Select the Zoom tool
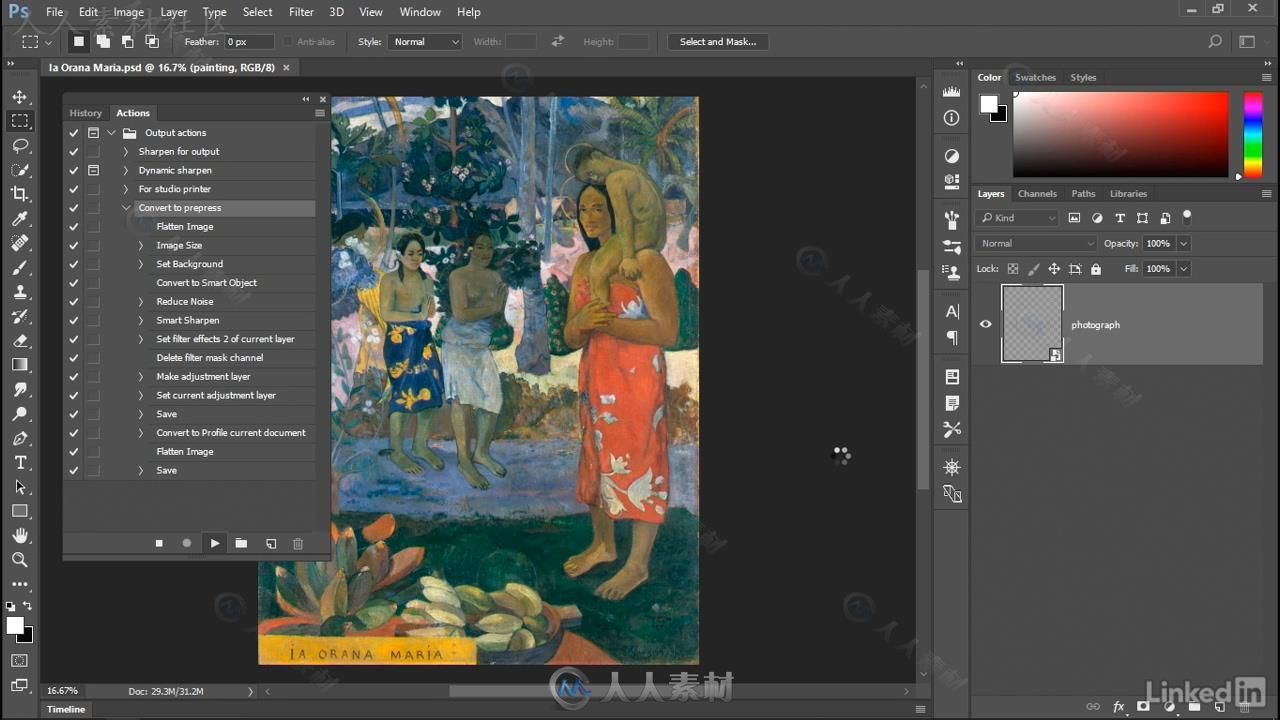Viewport: 1280px width, 720px height. click(19, 560)
